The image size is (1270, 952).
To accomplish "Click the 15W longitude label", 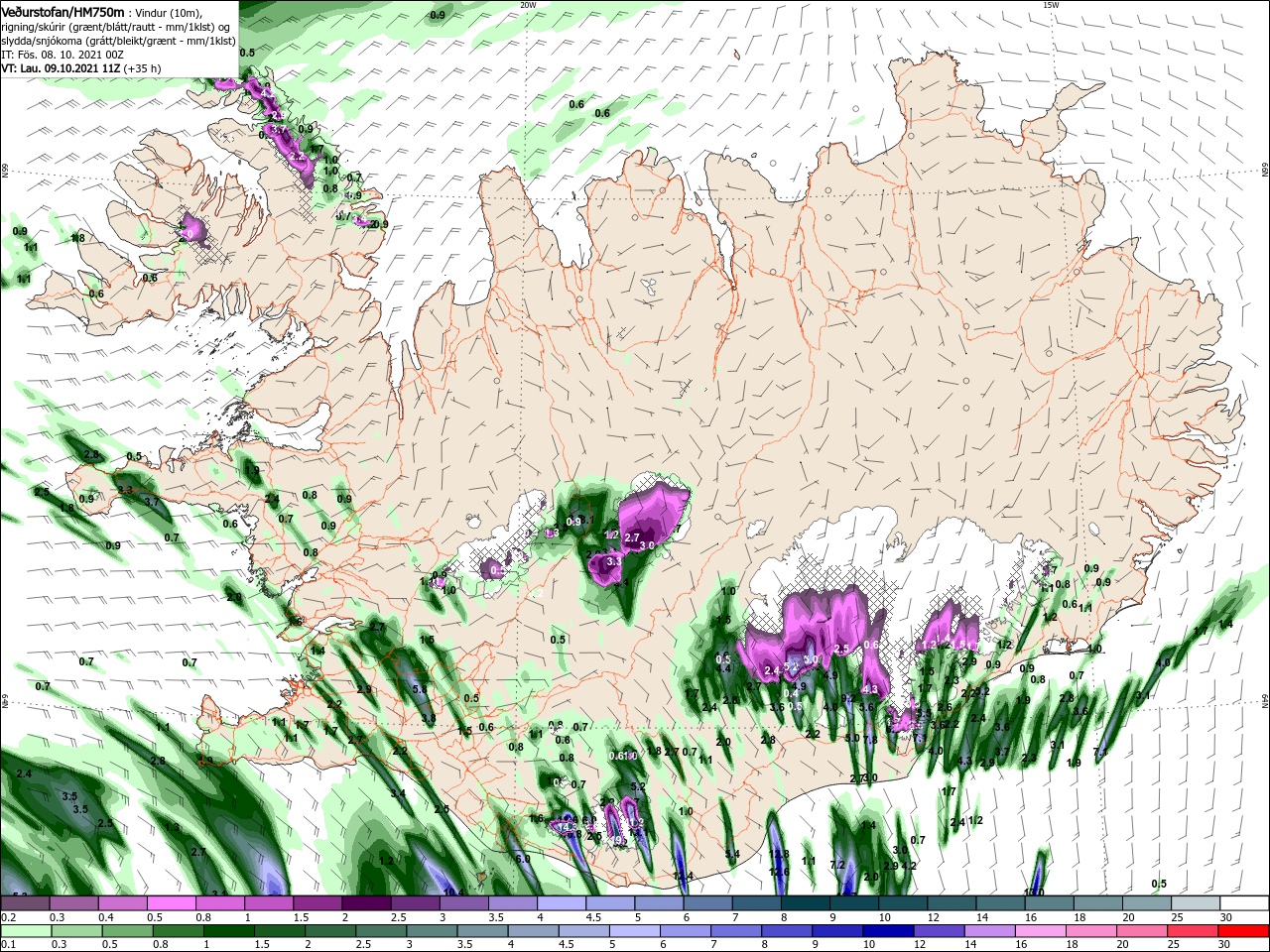I will (x=1051, y=5).
